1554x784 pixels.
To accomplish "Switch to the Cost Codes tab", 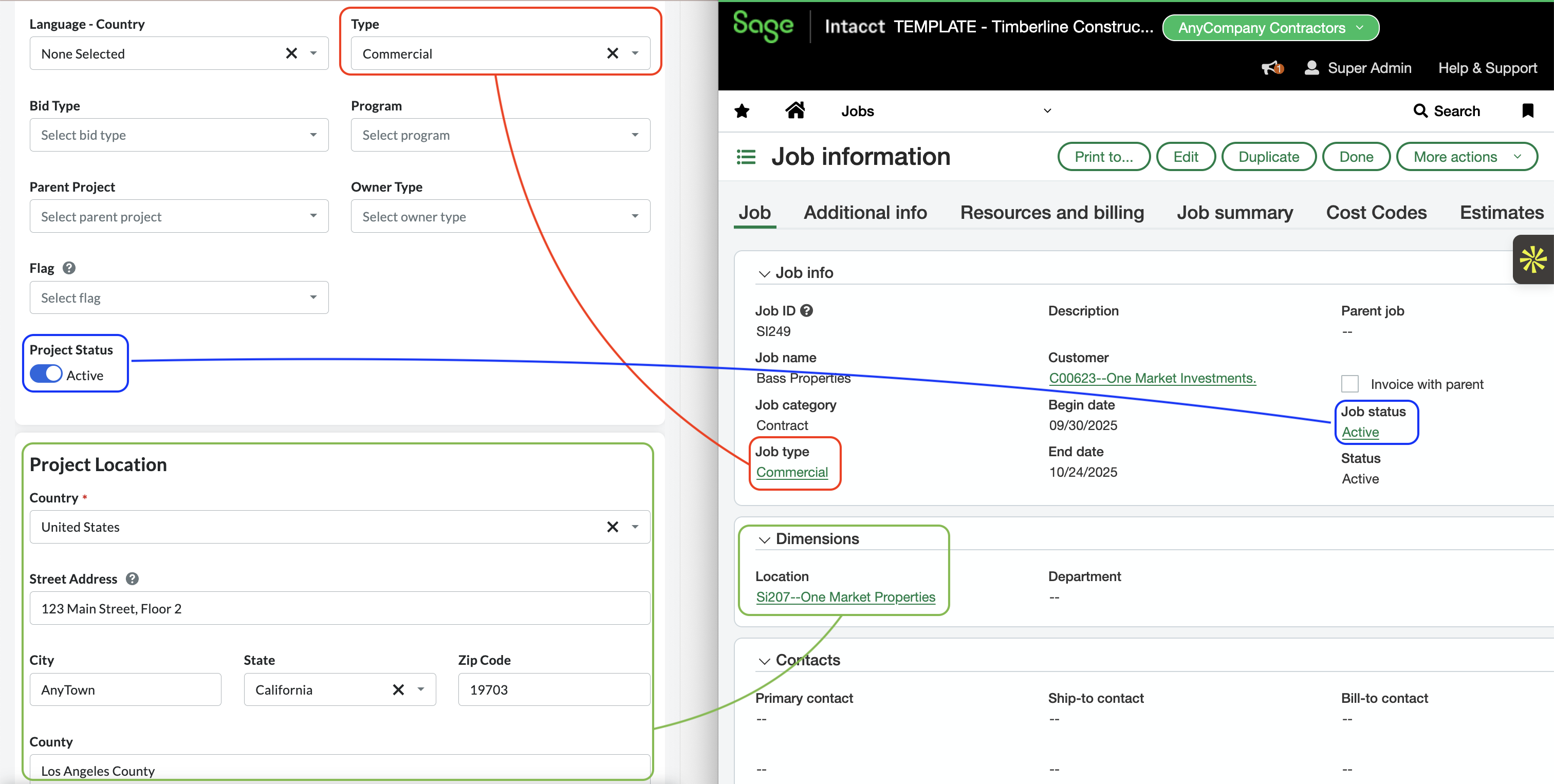I will 1376,212.
